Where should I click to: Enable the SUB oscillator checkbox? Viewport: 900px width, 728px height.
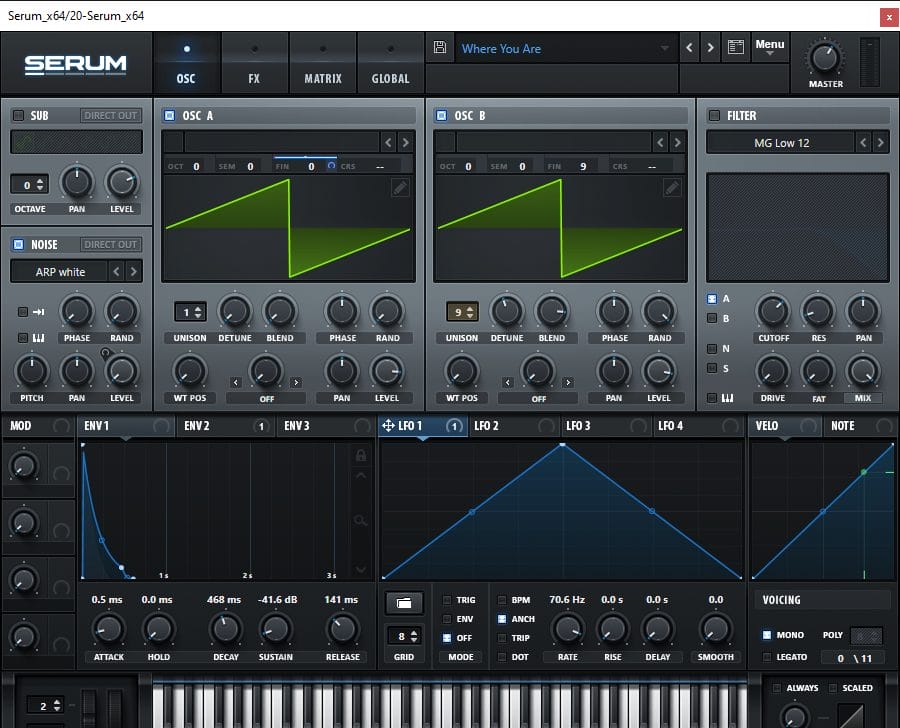pyautogui.click(x=18, y=116)
